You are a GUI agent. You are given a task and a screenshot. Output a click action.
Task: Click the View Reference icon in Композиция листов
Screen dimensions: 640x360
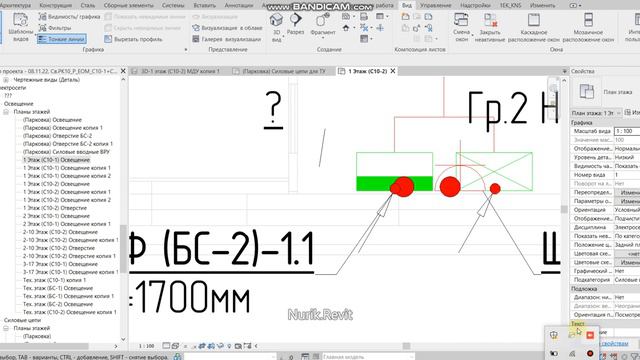pos(428,28)
